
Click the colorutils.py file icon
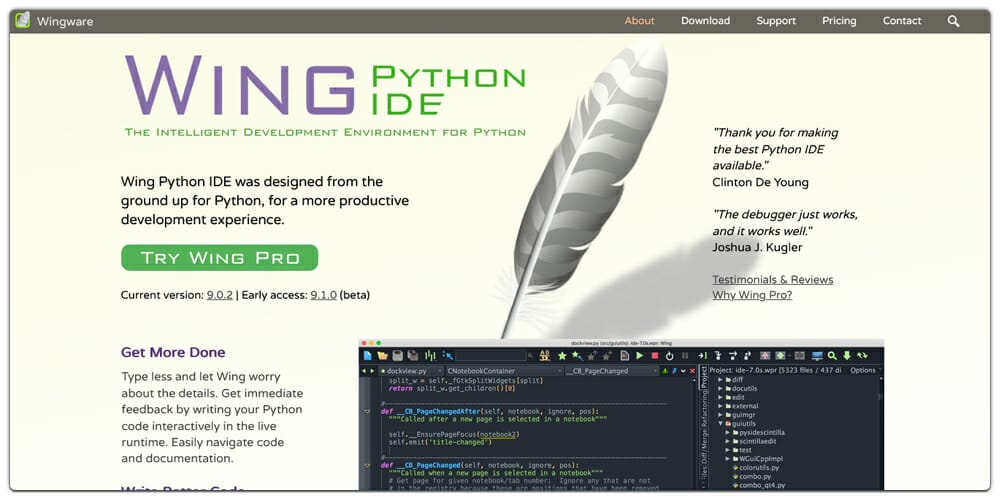pos(735,468)
